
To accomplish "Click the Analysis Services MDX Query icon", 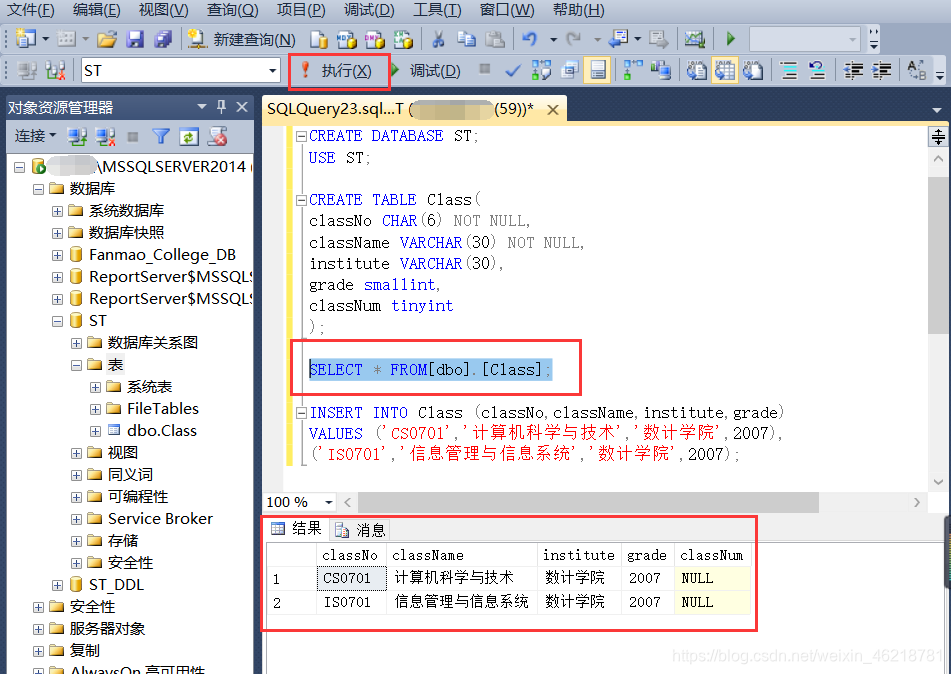I will click(346, 39).
